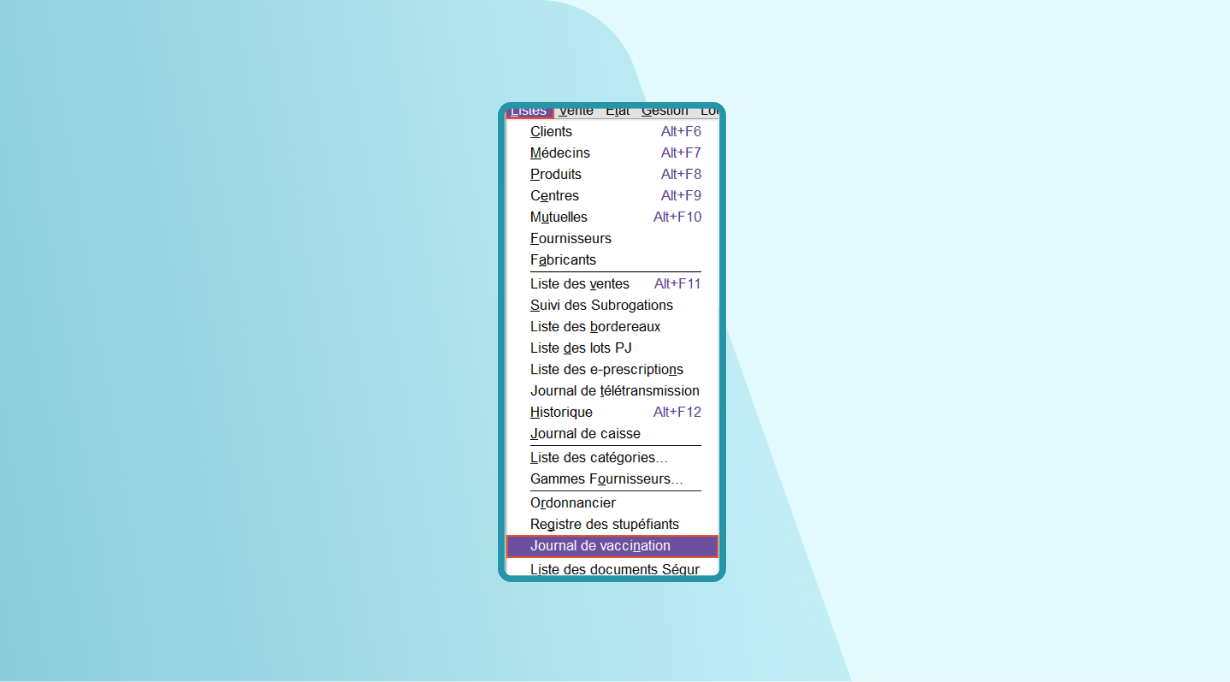Open the Clients list
The height and width of the screenshot is (682, 1230).
[552, 132]
